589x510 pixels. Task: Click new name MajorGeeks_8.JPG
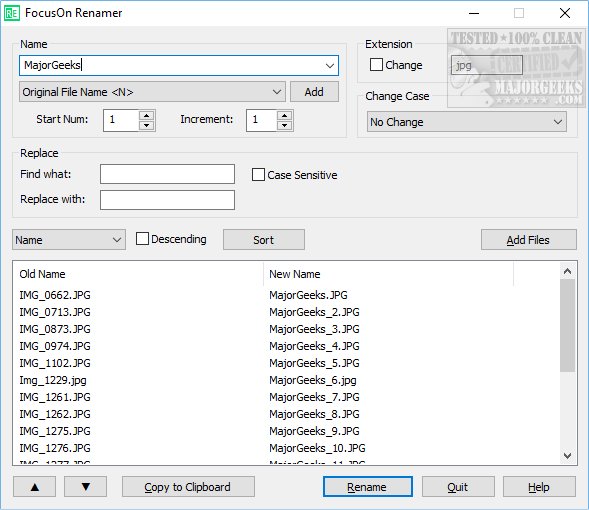click(x=314, y=414)
